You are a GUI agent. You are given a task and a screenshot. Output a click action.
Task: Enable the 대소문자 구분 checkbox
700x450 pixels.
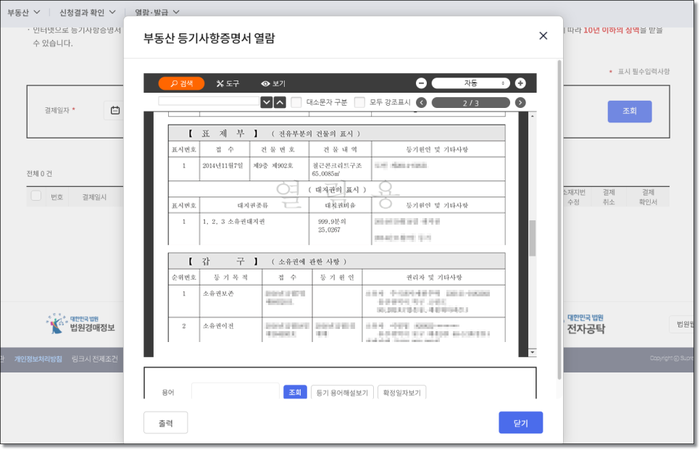pyautogui.click(x=296, y=102)
